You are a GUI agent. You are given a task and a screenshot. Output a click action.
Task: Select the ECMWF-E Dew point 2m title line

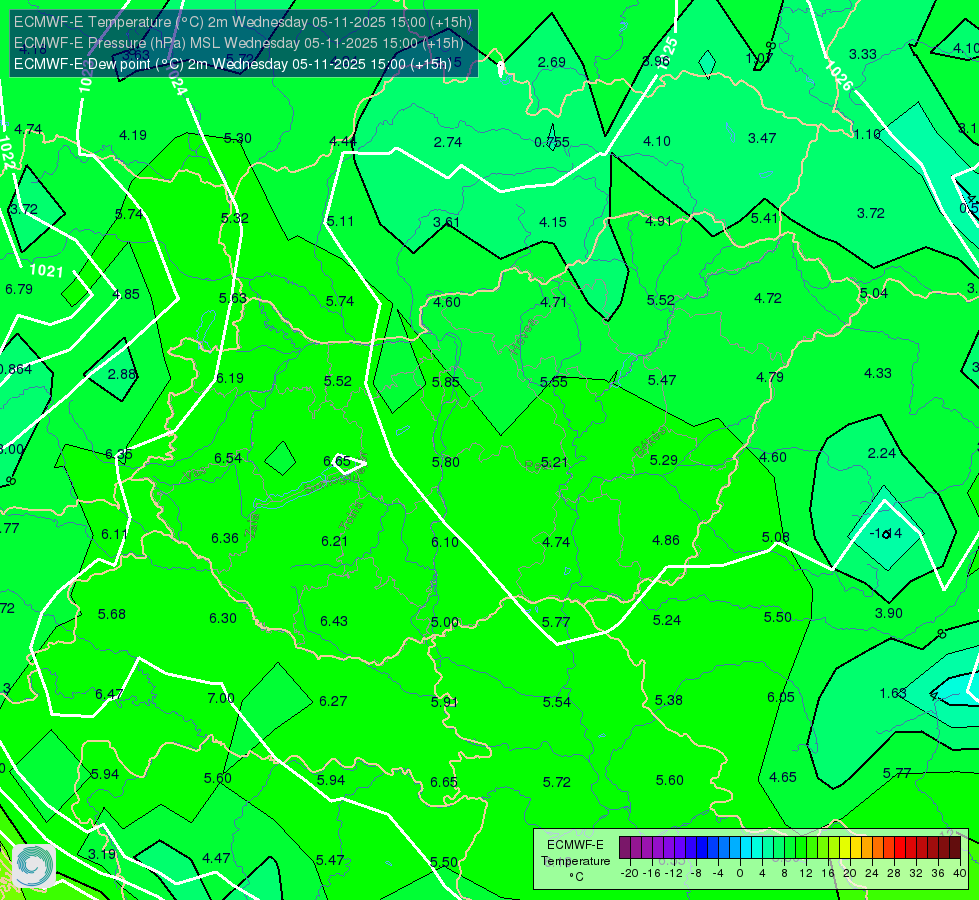[232, 64]
